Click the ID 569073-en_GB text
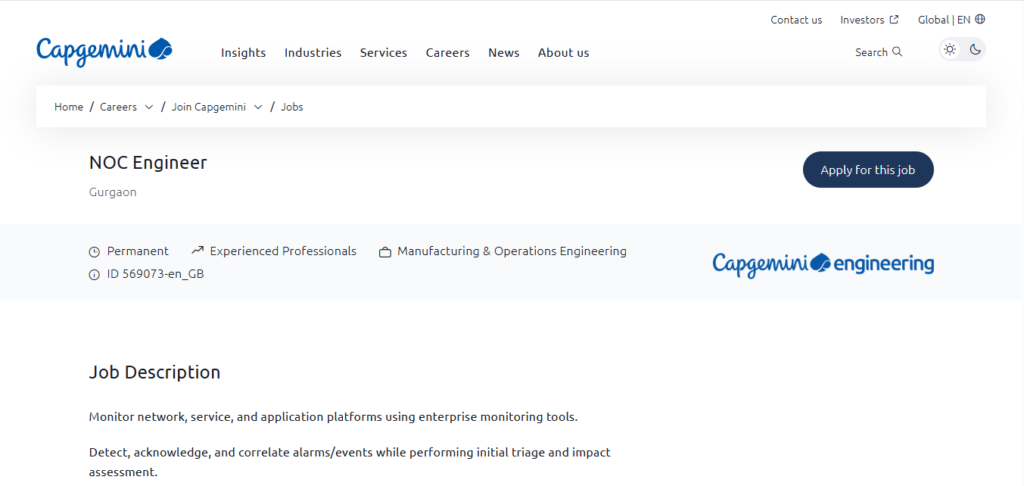1024x486 pixels. (x=155, y=274)
